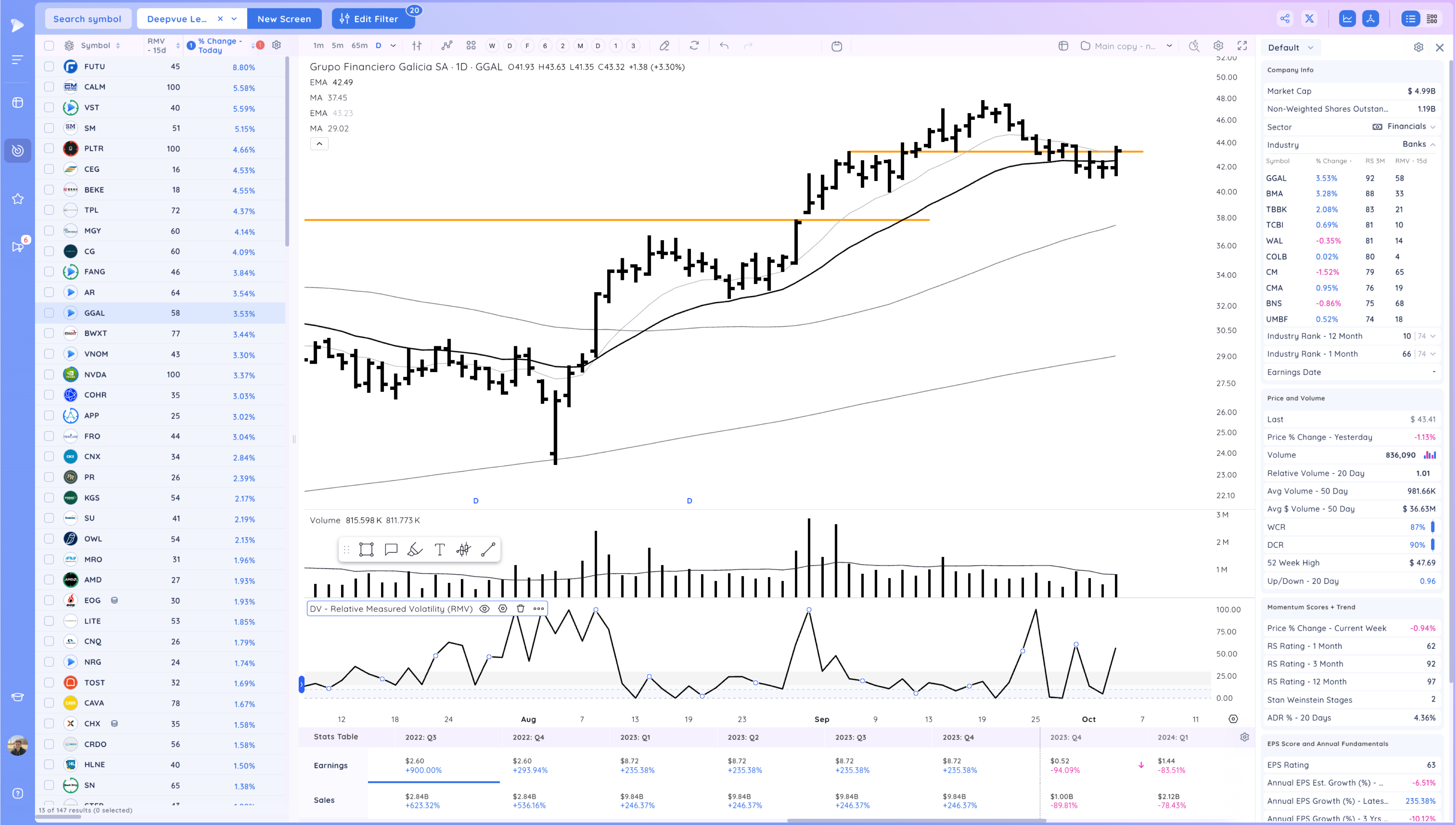Open the favorites star in left sidebar
The image size is (1456, 825).
point(17,199)
